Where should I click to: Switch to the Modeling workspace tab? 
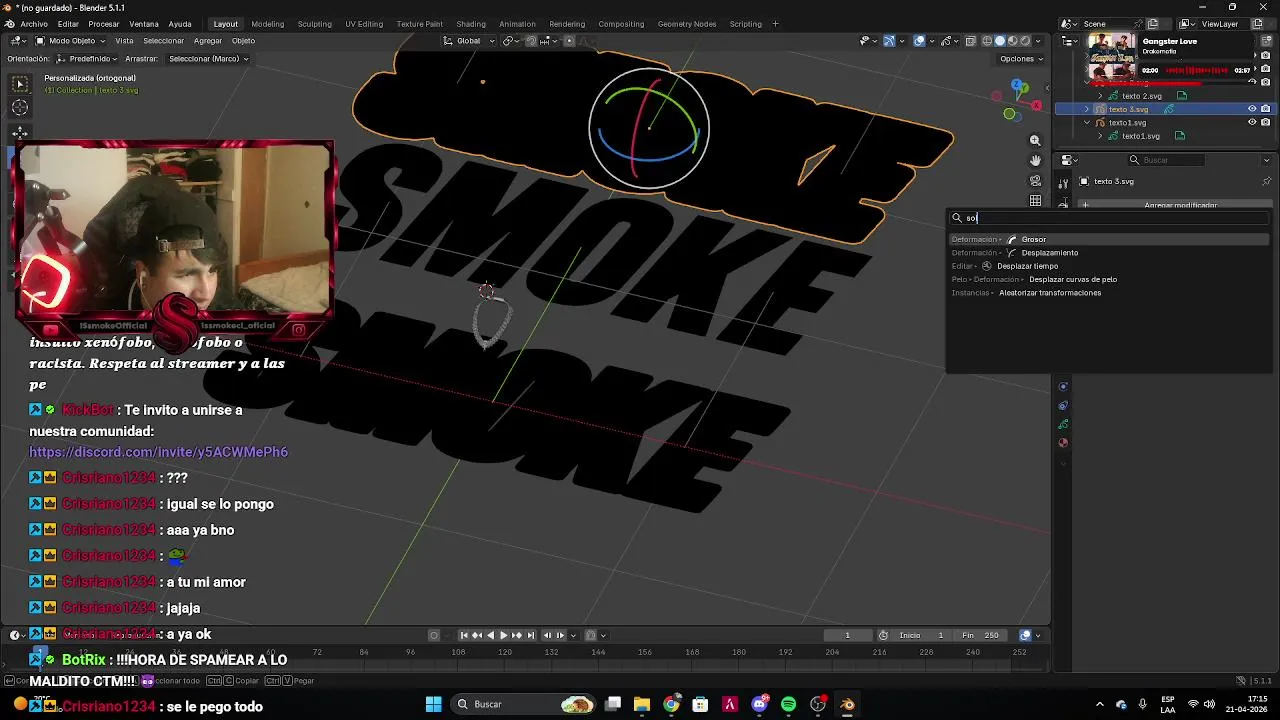click(x=268, y=24)
